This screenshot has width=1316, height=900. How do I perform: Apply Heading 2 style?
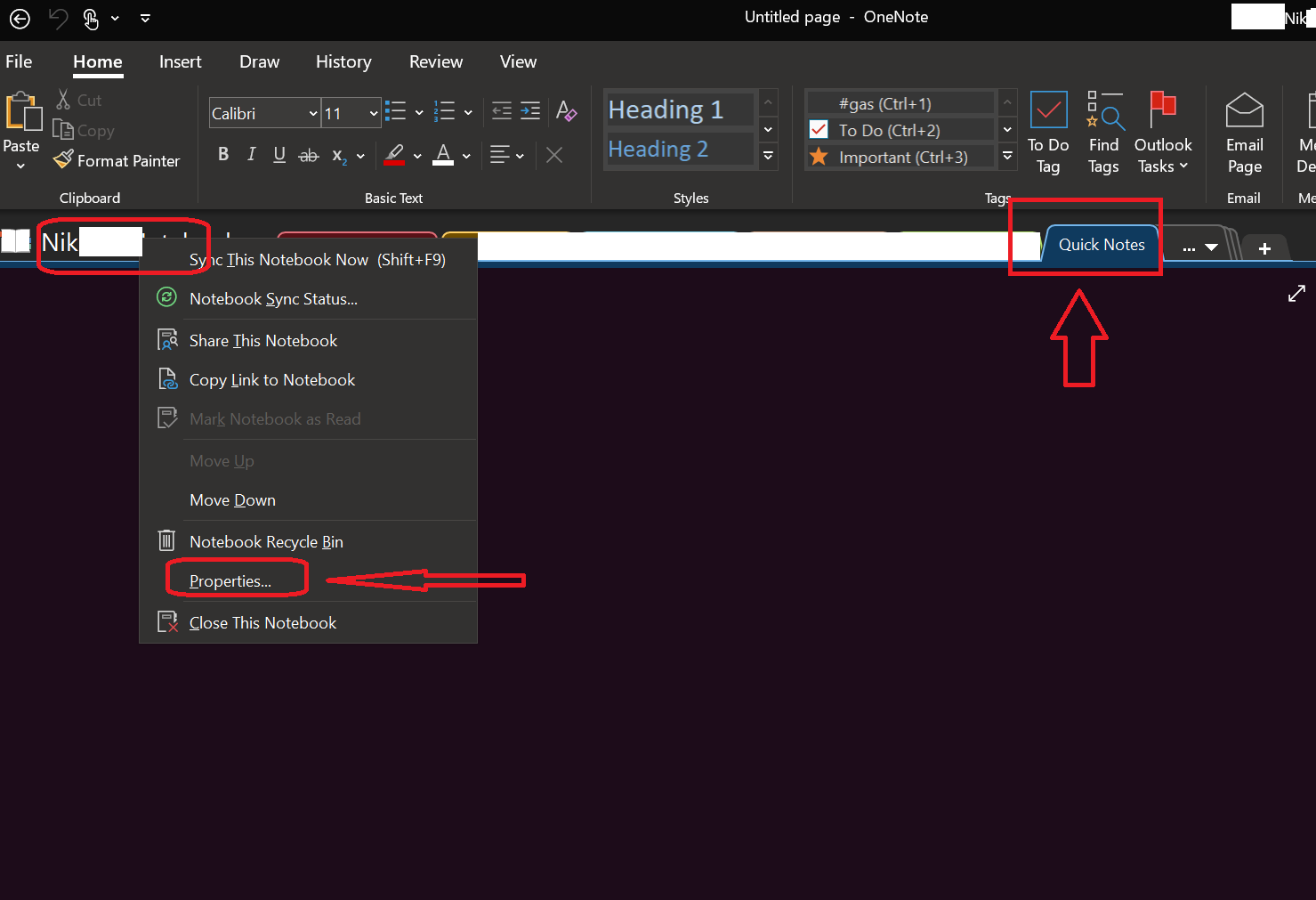(x=680, y=149)
